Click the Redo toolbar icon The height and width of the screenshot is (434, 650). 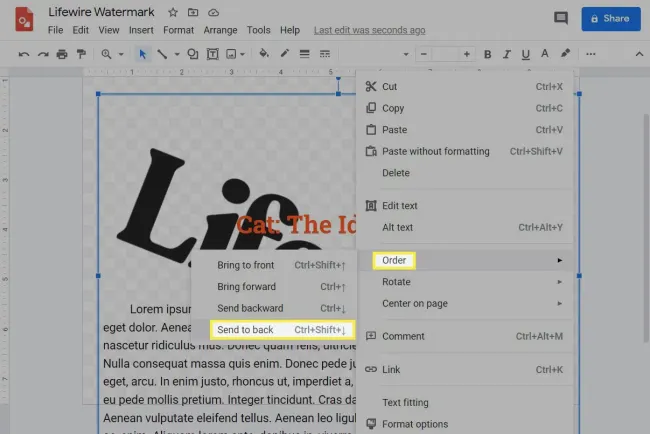coord(43,54)
